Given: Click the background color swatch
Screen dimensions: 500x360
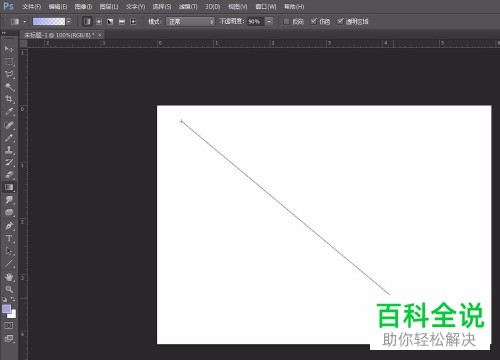Looking at the screenshot, I should (x=13, y=314).
